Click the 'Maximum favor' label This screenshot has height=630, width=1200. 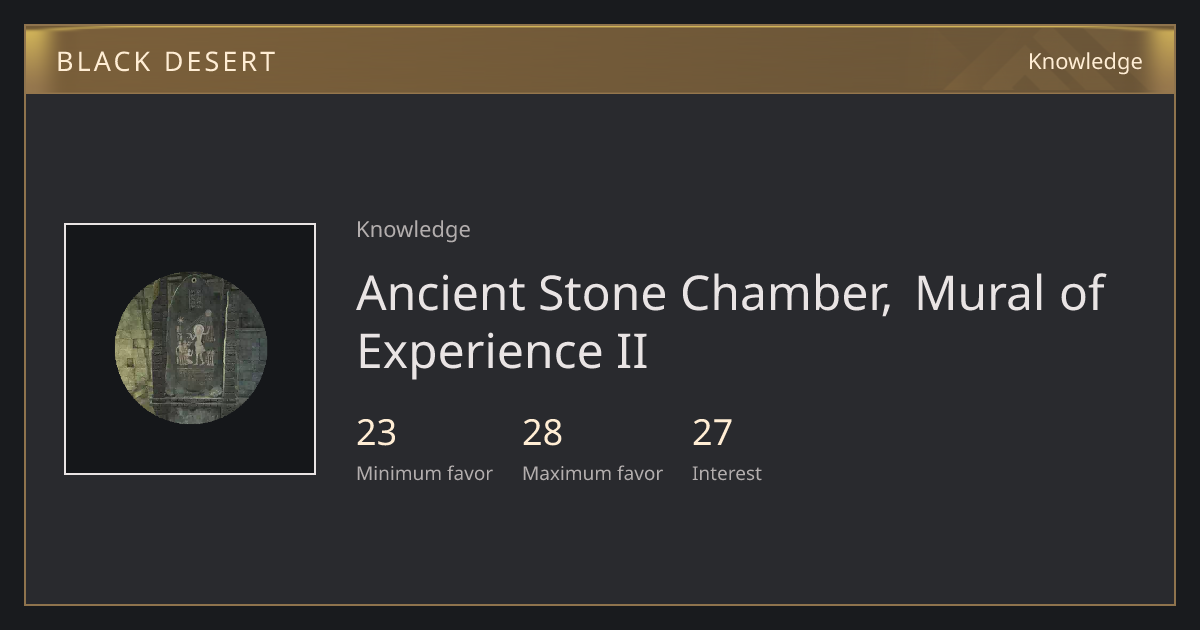(x=593, y=474)
